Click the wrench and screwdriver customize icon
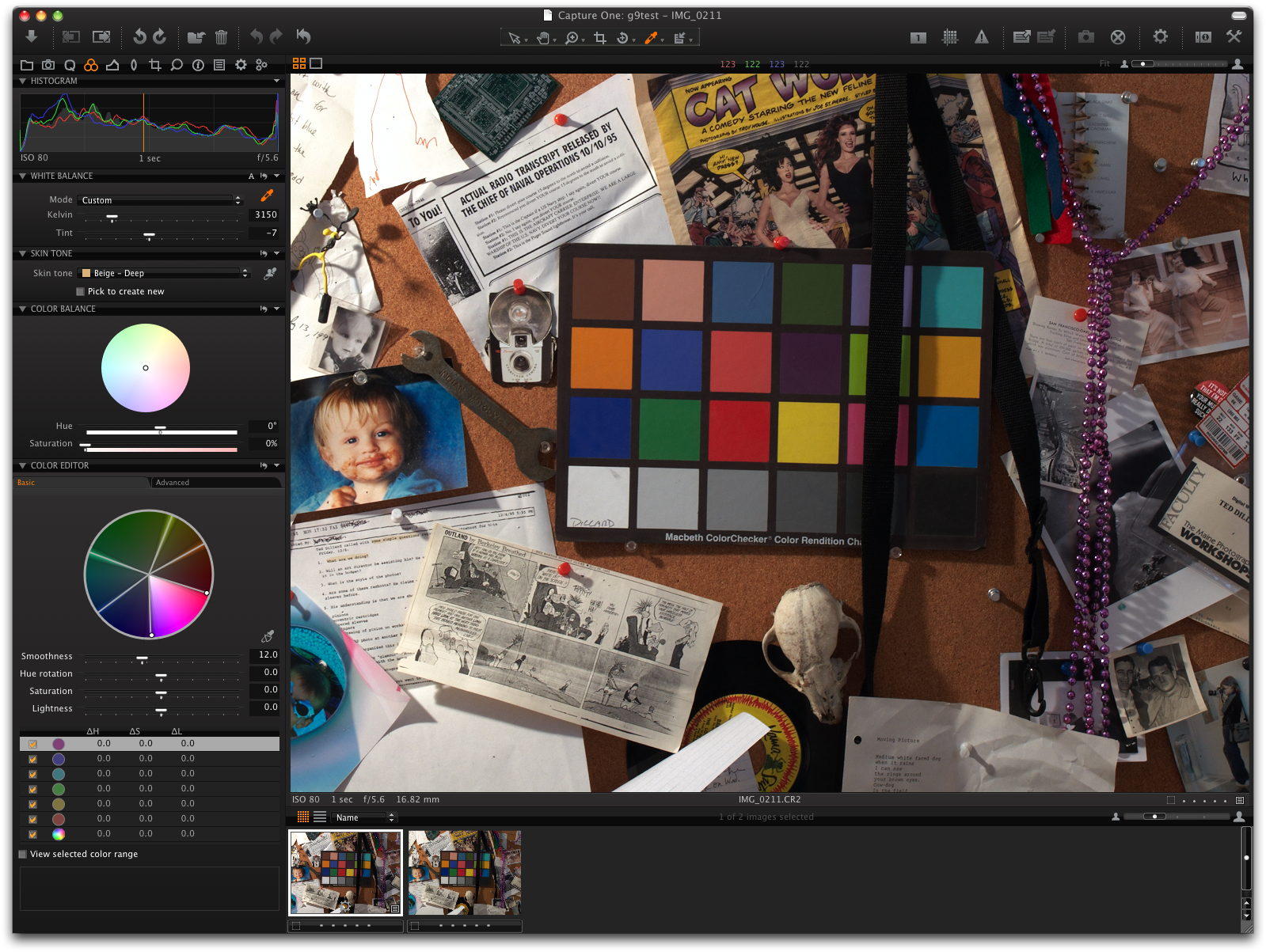1266x952 pixels. click(1234, 36)
